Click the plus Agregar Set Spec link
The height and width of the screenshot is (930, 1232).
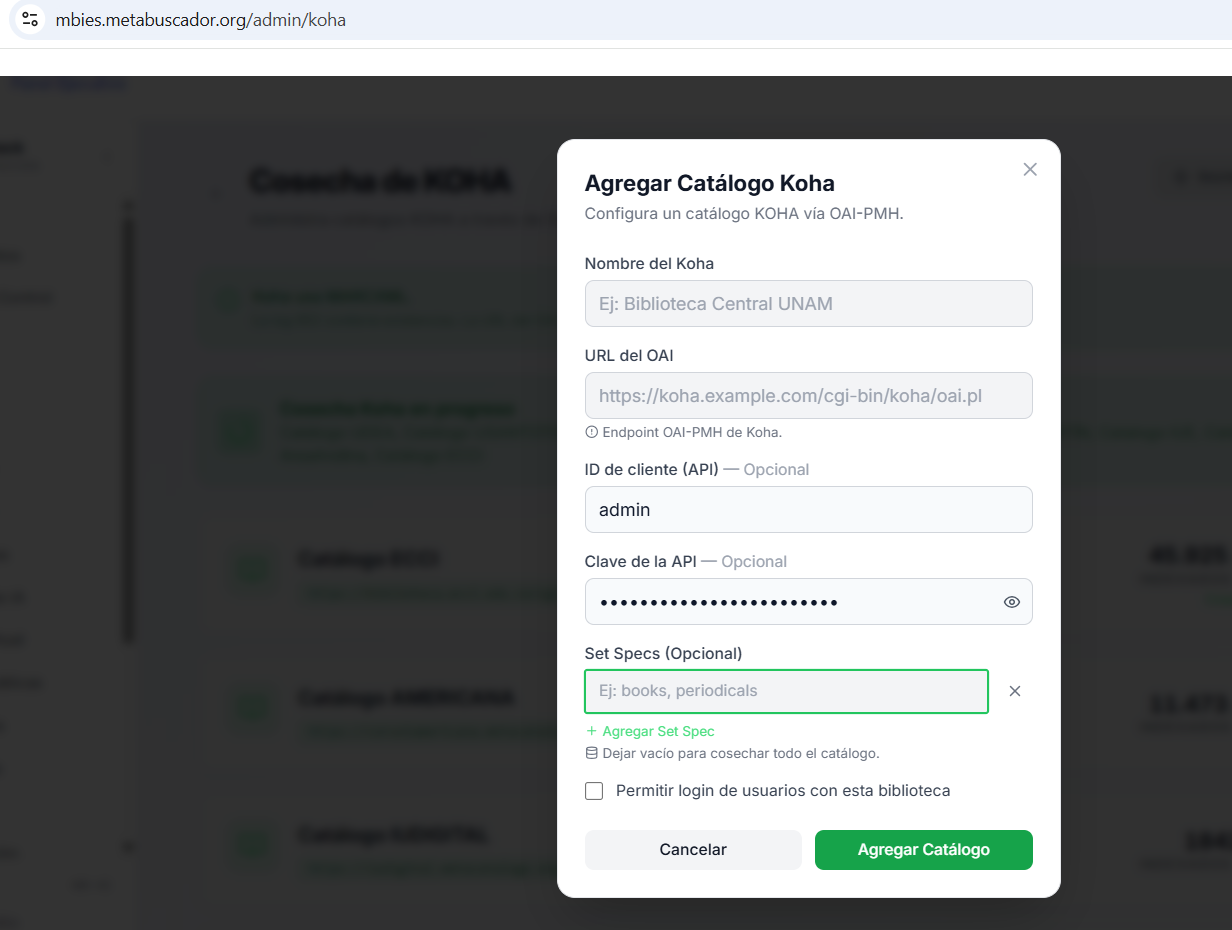pos(650,731)
